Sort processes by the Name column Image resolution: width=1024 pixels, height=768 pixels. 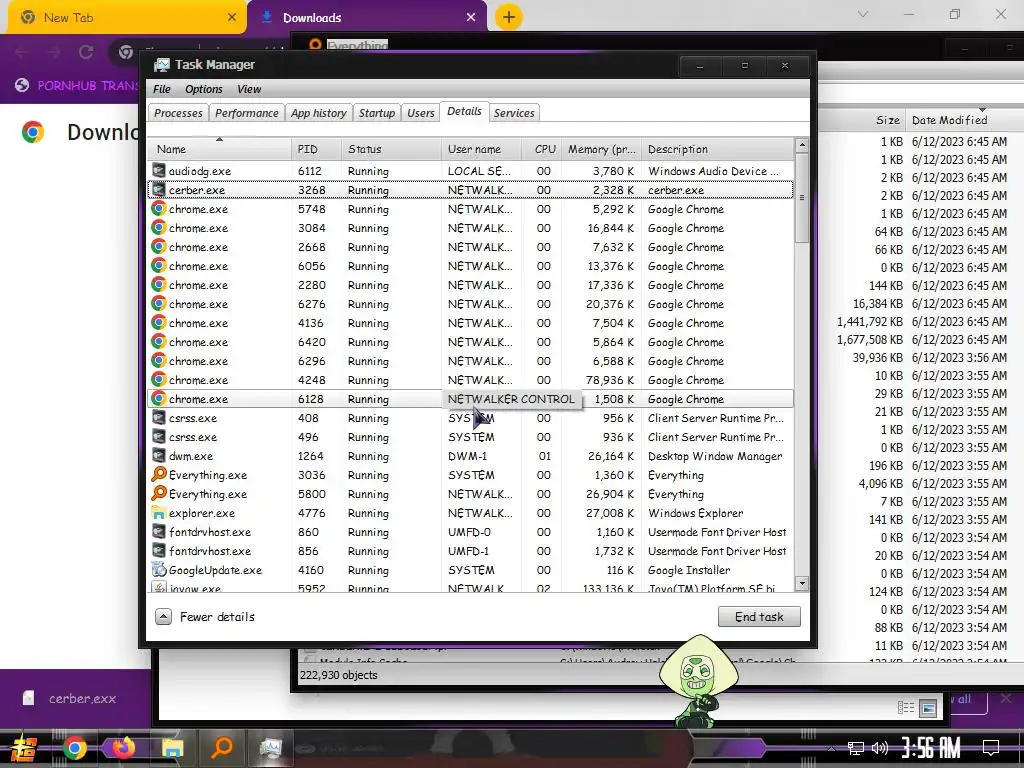click(x=219, y=149)
